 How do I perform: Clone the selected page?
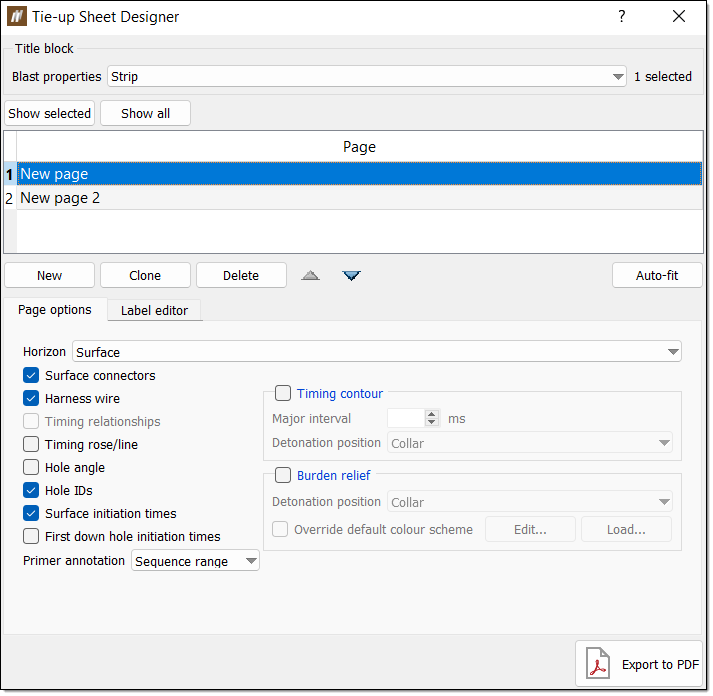146,276
